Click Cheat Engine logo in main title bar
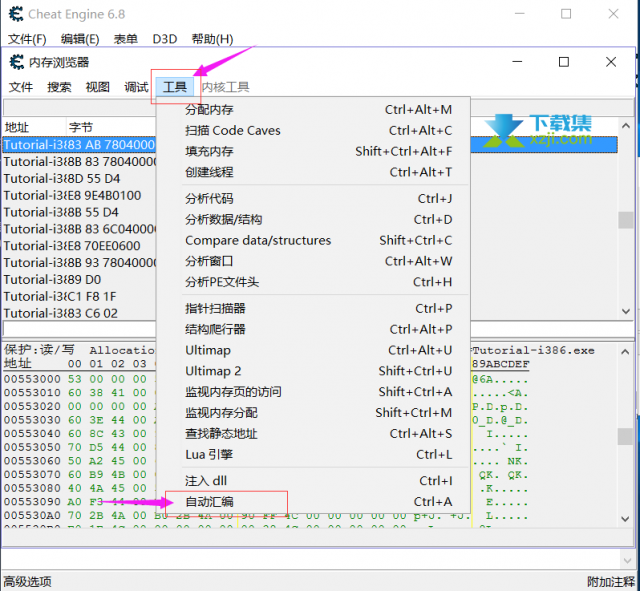This screenshot has height=591, width=640. (16, 14)
